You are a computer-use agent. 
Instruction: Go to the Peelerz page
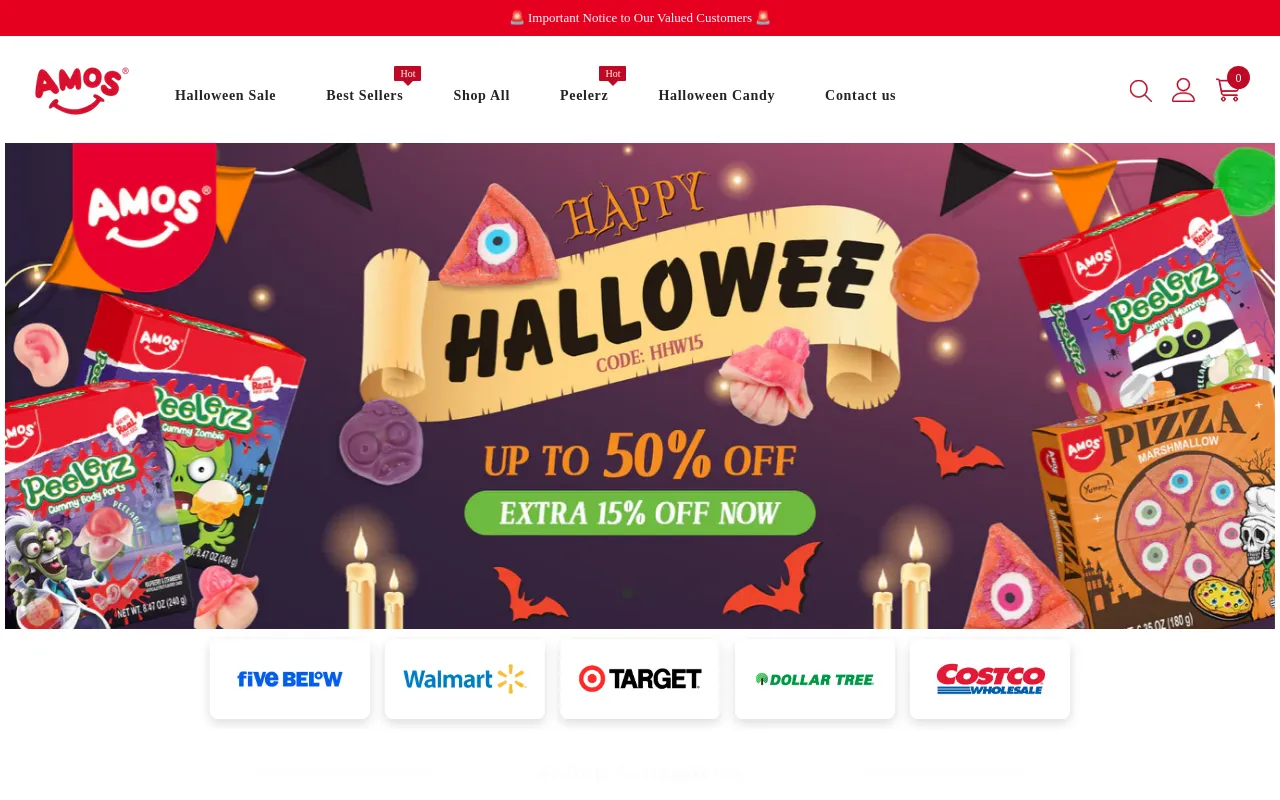584,96
